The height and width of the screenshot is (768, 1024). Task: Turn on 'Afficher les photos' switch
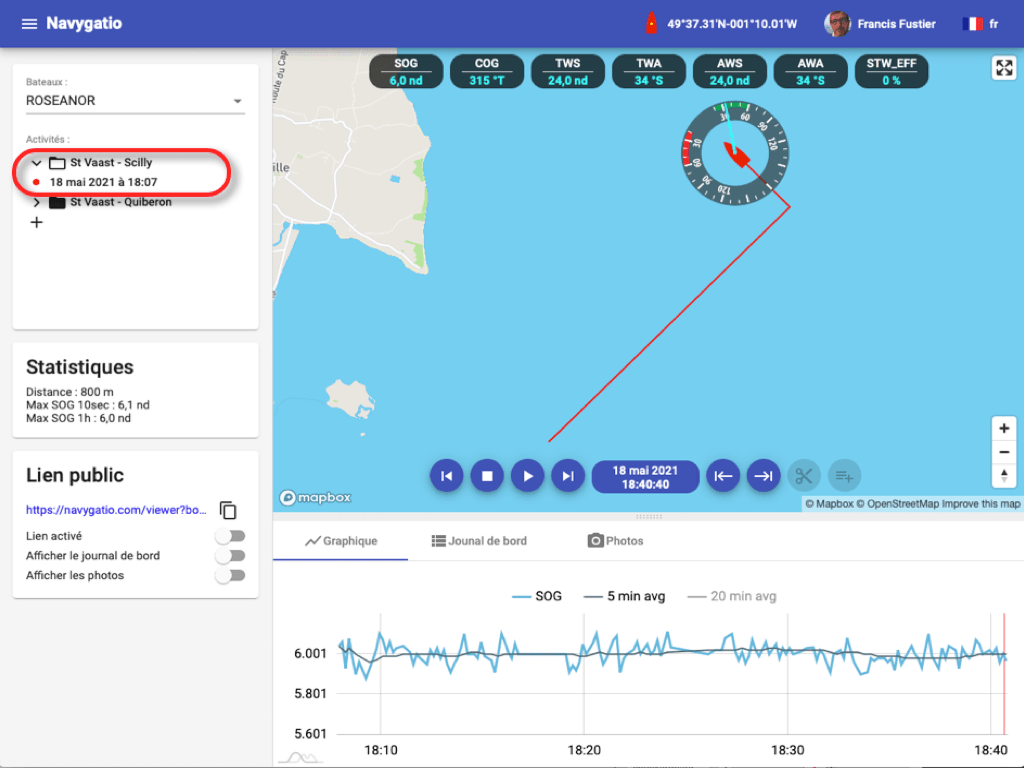(230, 576)
